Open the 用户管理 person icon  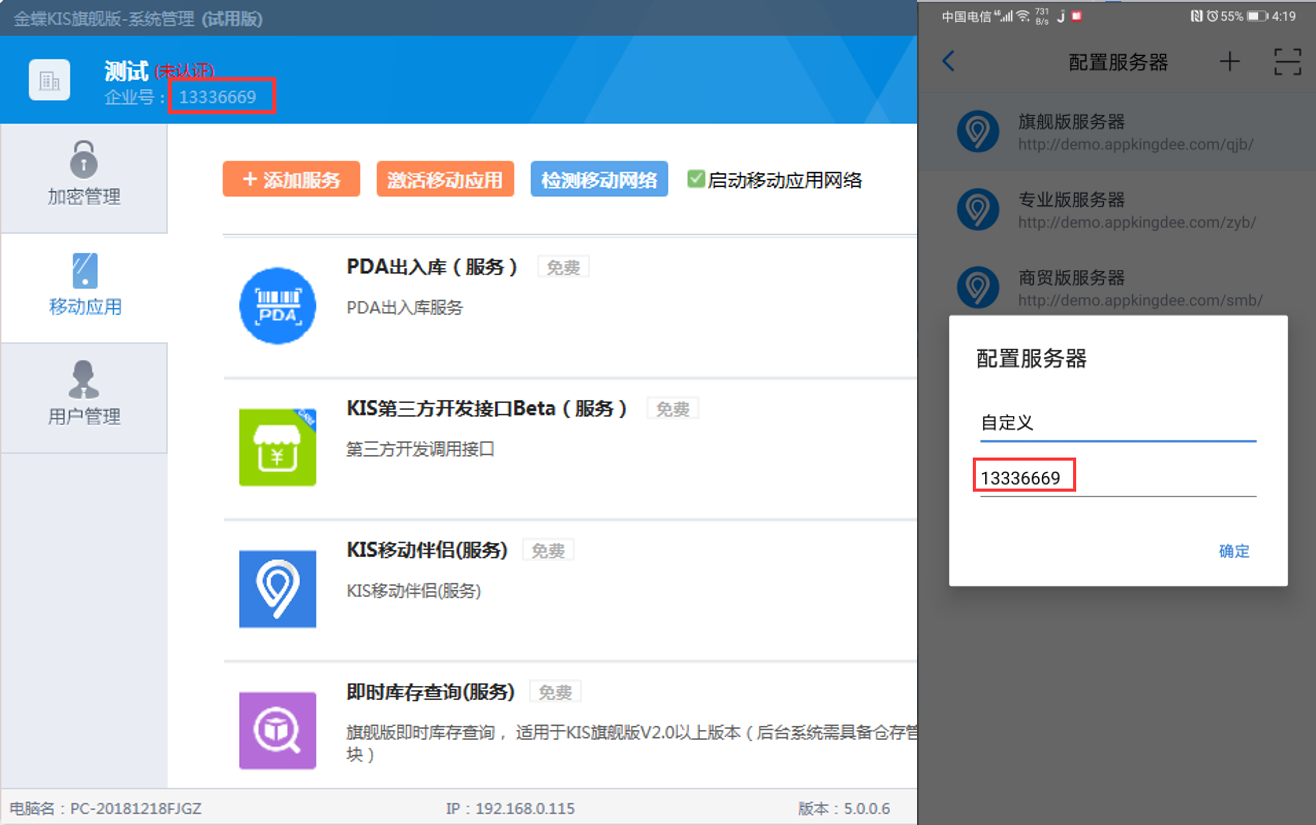click(84, 380)
